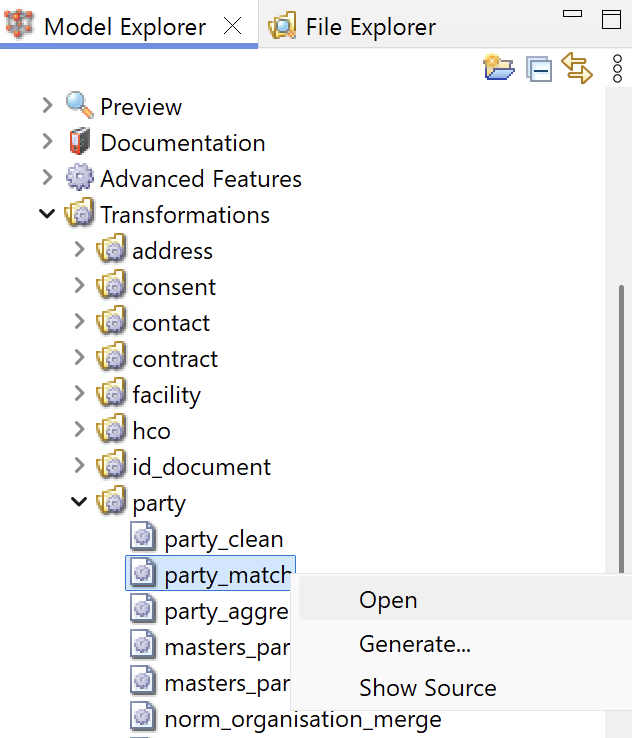Open the View Menu three-dots icon

[617, 69]
